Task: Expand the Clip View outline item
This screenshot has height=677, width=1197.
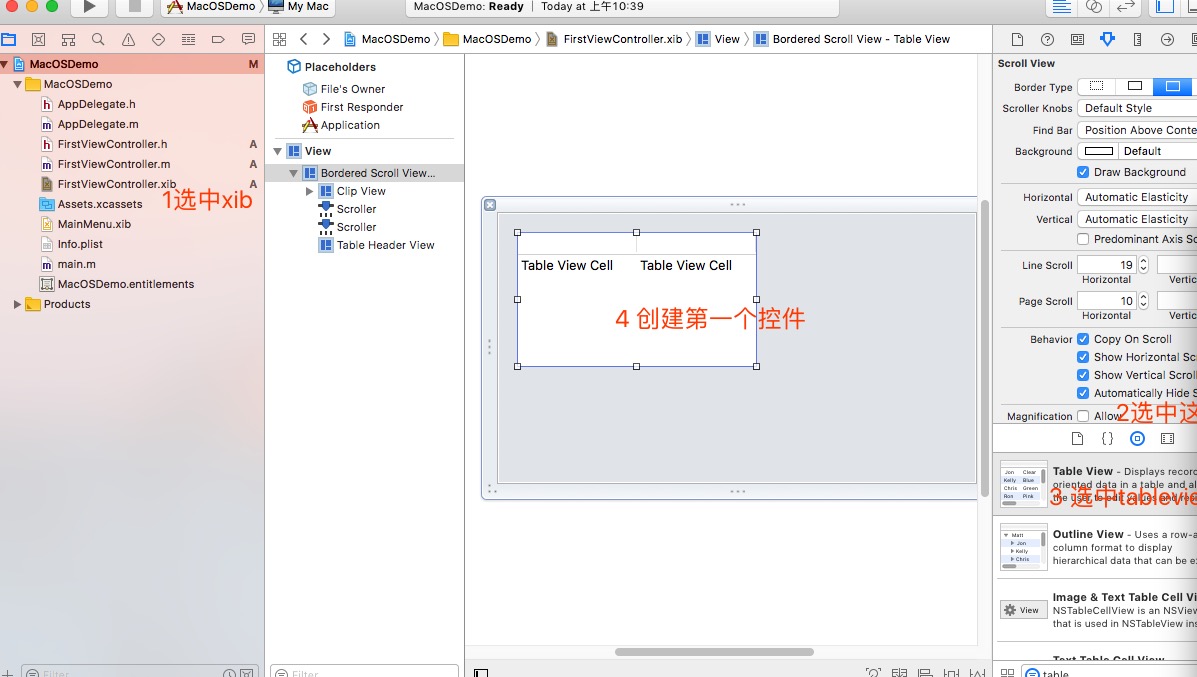Action: click(309, 191)
